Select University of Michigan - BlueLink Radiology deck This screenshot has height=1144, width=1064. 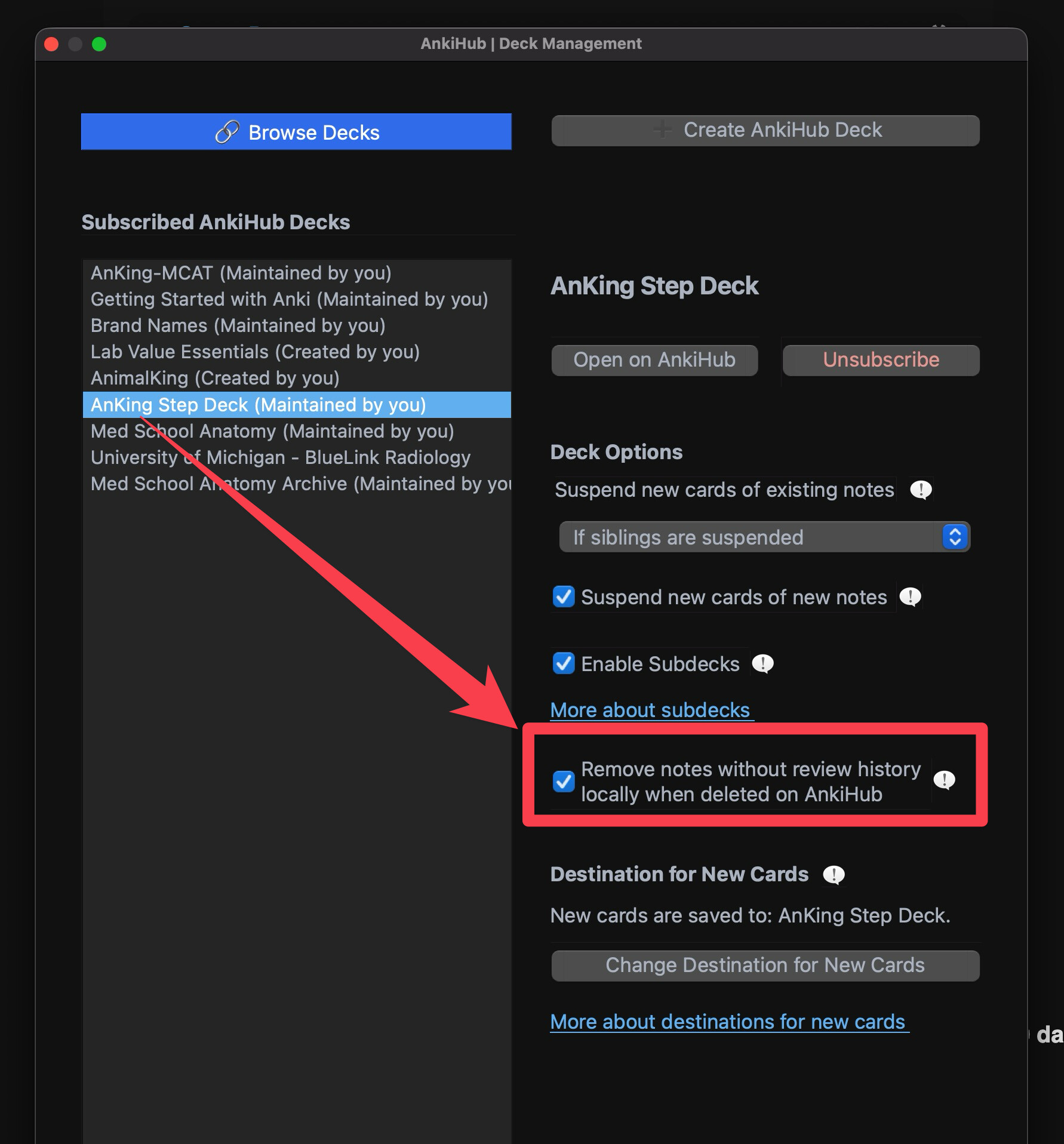tap(281, 457)
